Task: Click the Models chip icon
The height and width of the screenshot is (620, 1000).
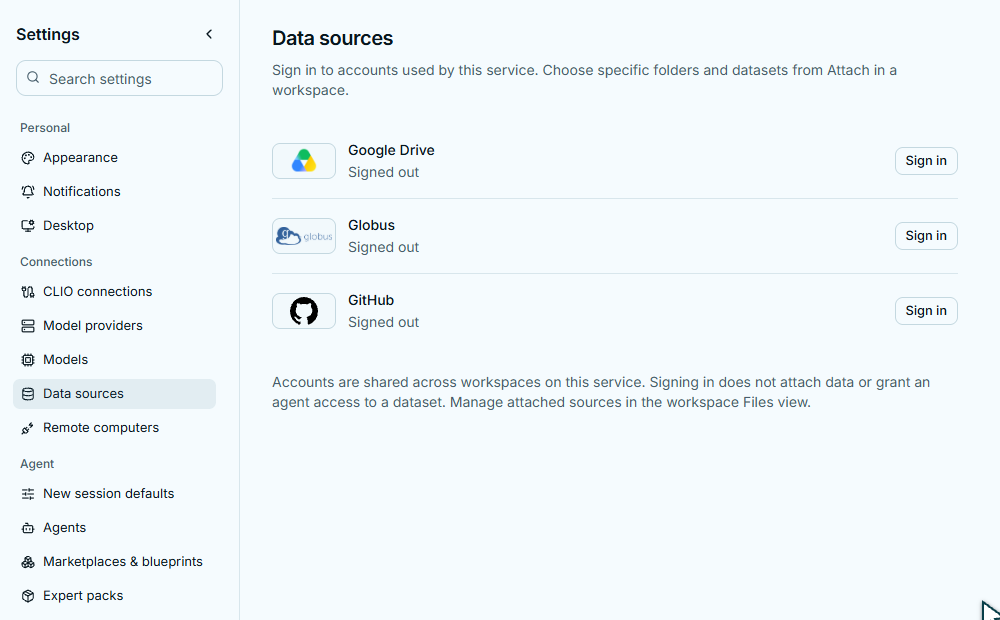Action: [28, 360]
